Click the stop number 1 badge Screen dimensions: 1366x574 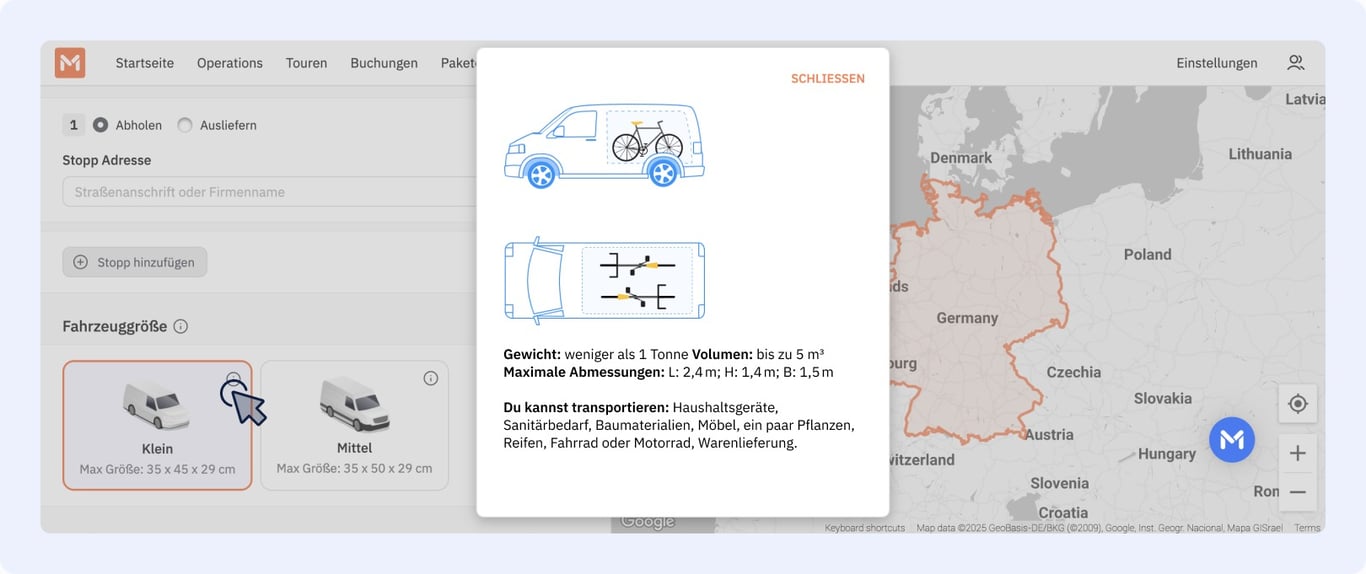73,125
